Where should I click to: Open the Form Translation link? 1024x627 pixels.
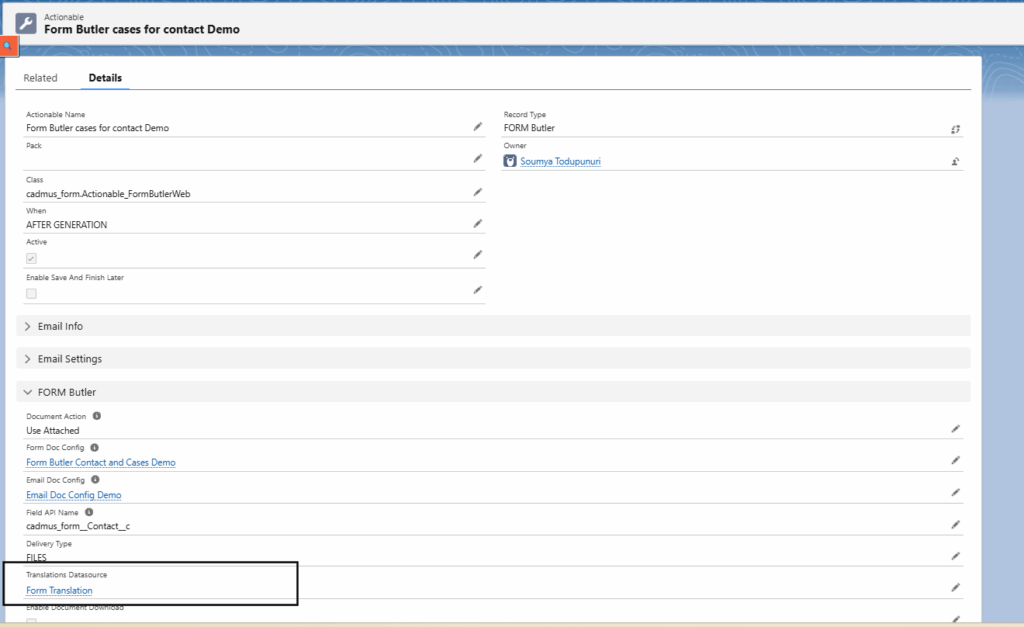59,590
